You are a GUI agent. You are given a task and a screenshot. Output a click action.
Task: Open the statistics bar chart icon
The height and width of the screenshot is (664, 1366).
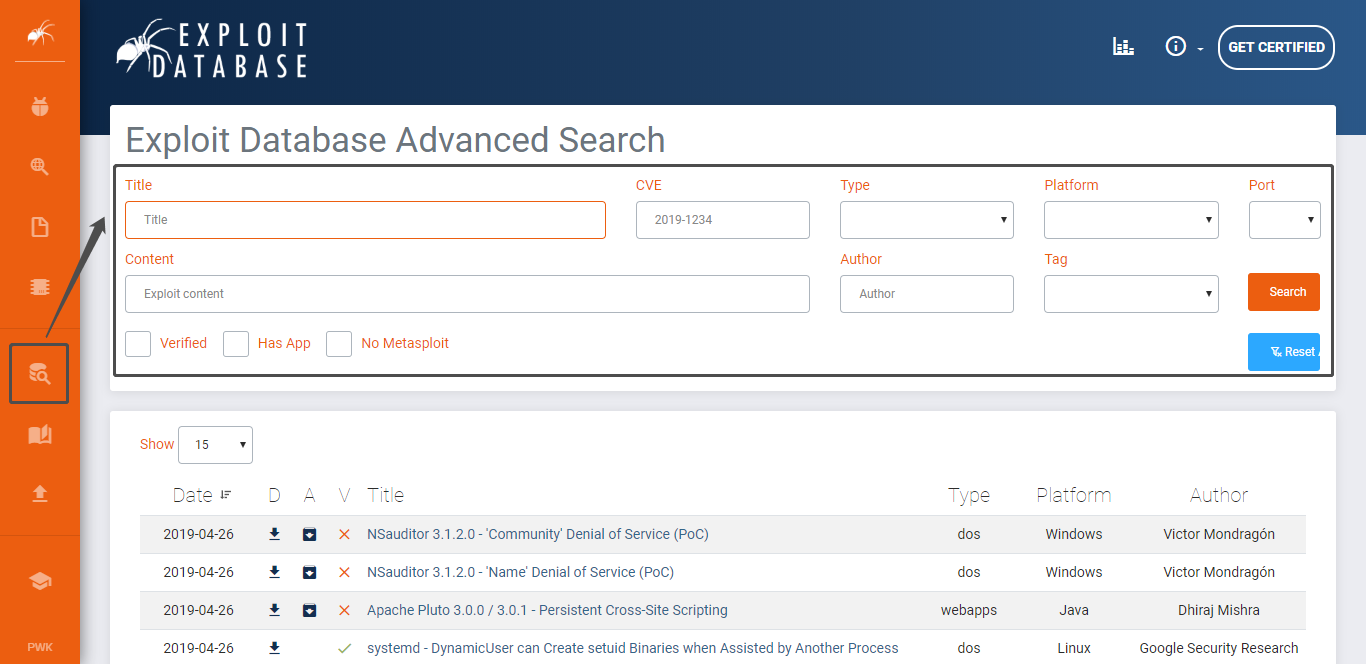pyautogui.click(x=1123, y=47)
